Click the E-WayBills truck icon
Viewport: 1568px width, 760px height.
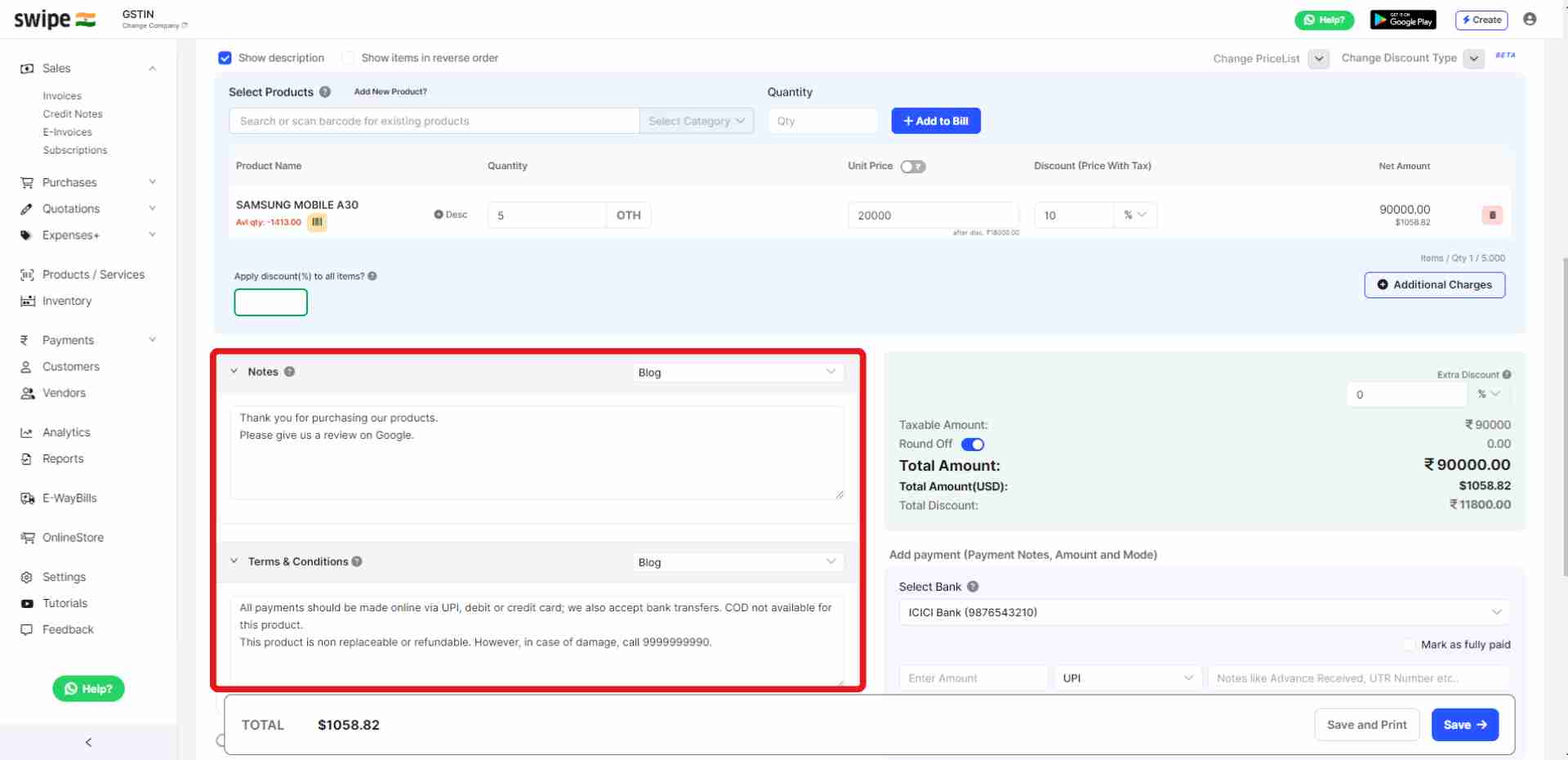click(27, 498)
